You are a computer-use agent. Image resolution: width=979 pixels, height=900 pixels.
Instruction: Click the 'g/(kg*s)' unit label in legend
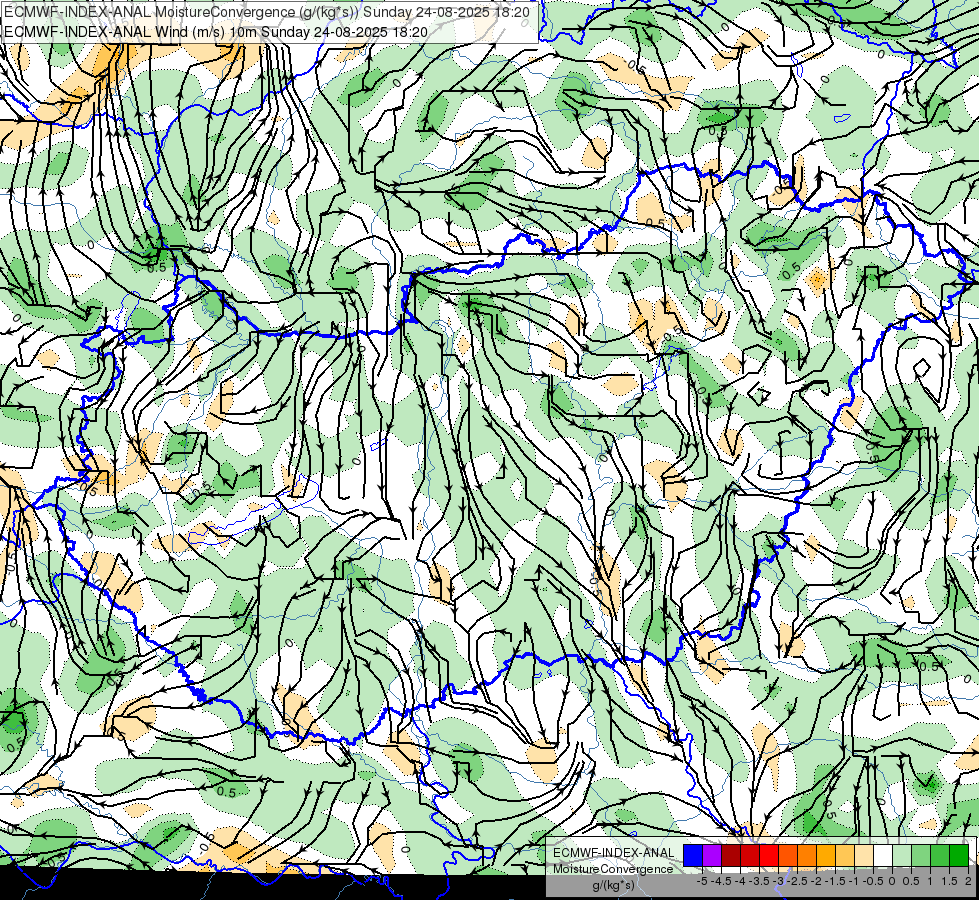(x=614, y=885)
